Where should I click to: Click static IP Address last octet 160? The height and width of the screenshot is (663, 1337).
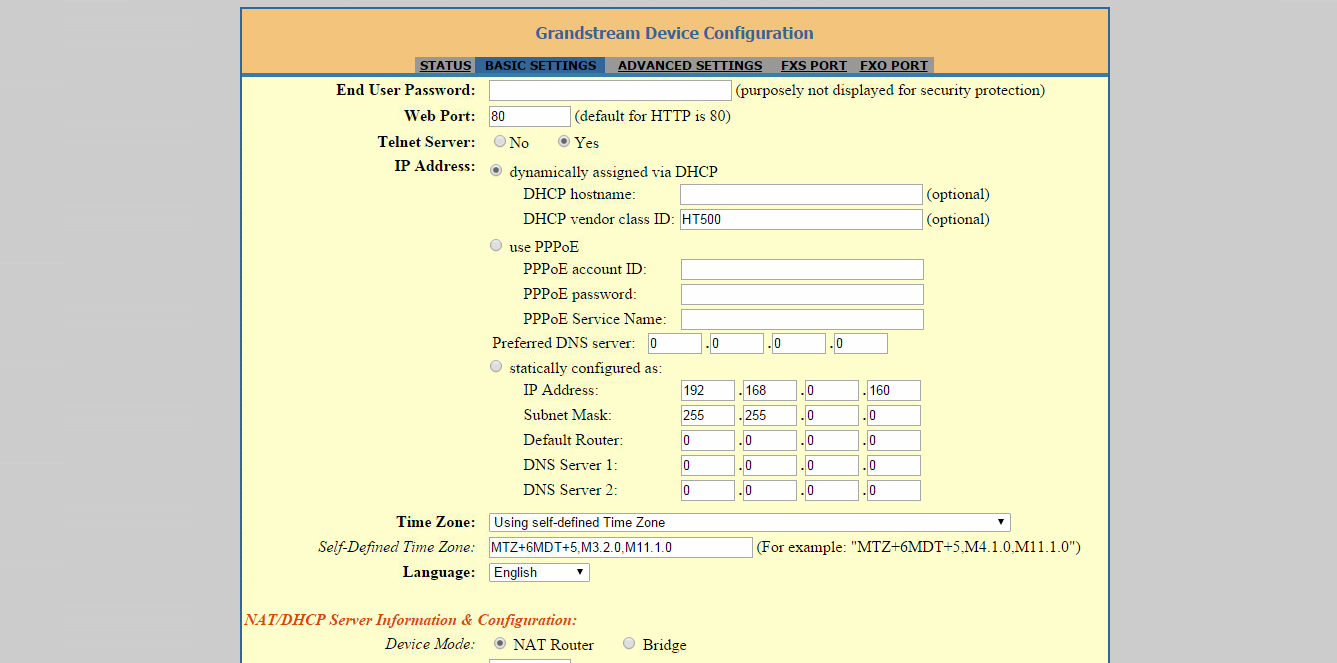point(894,391)
